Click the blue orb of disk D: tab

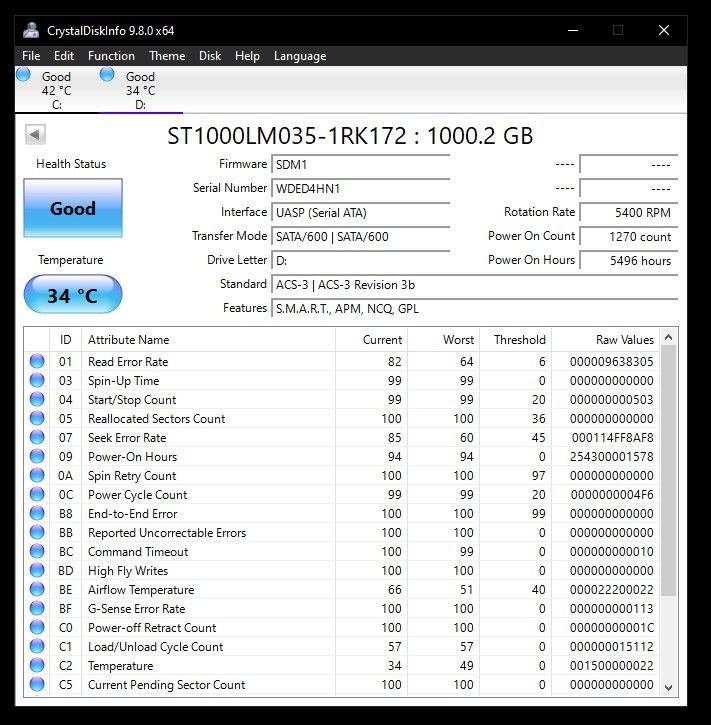107,74
